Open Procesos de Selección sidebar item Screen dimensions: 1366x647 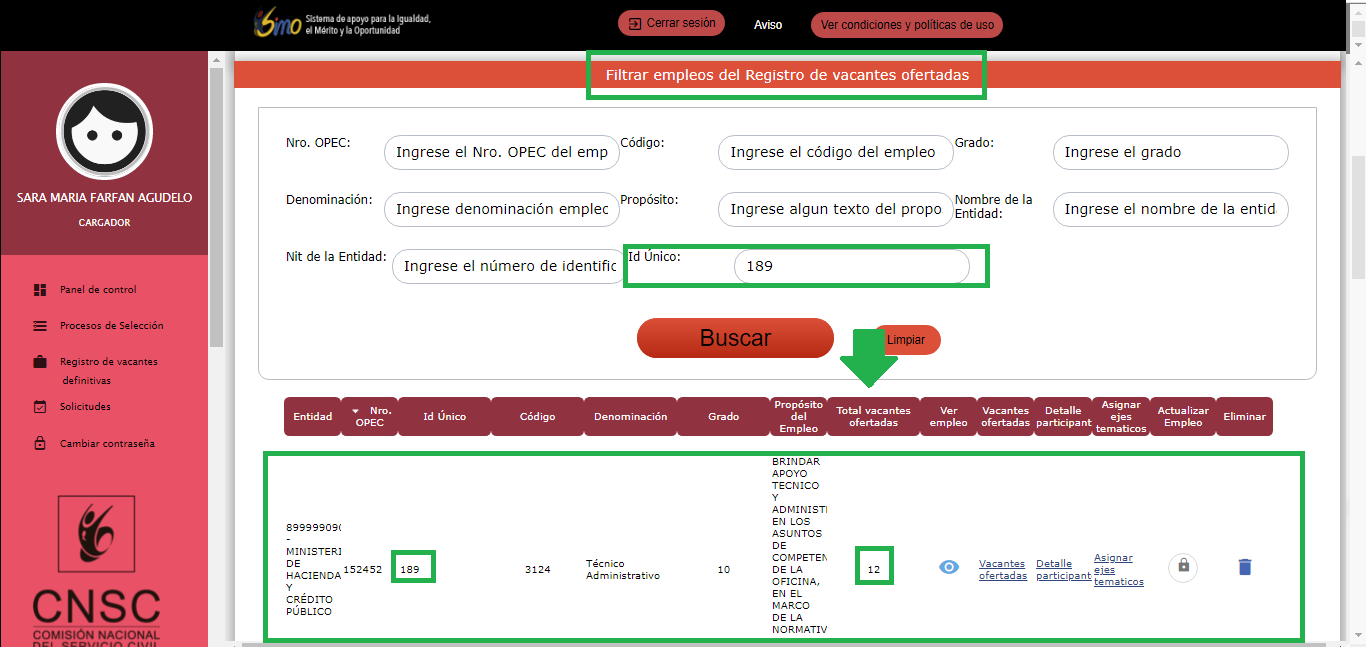coord(111,326)
